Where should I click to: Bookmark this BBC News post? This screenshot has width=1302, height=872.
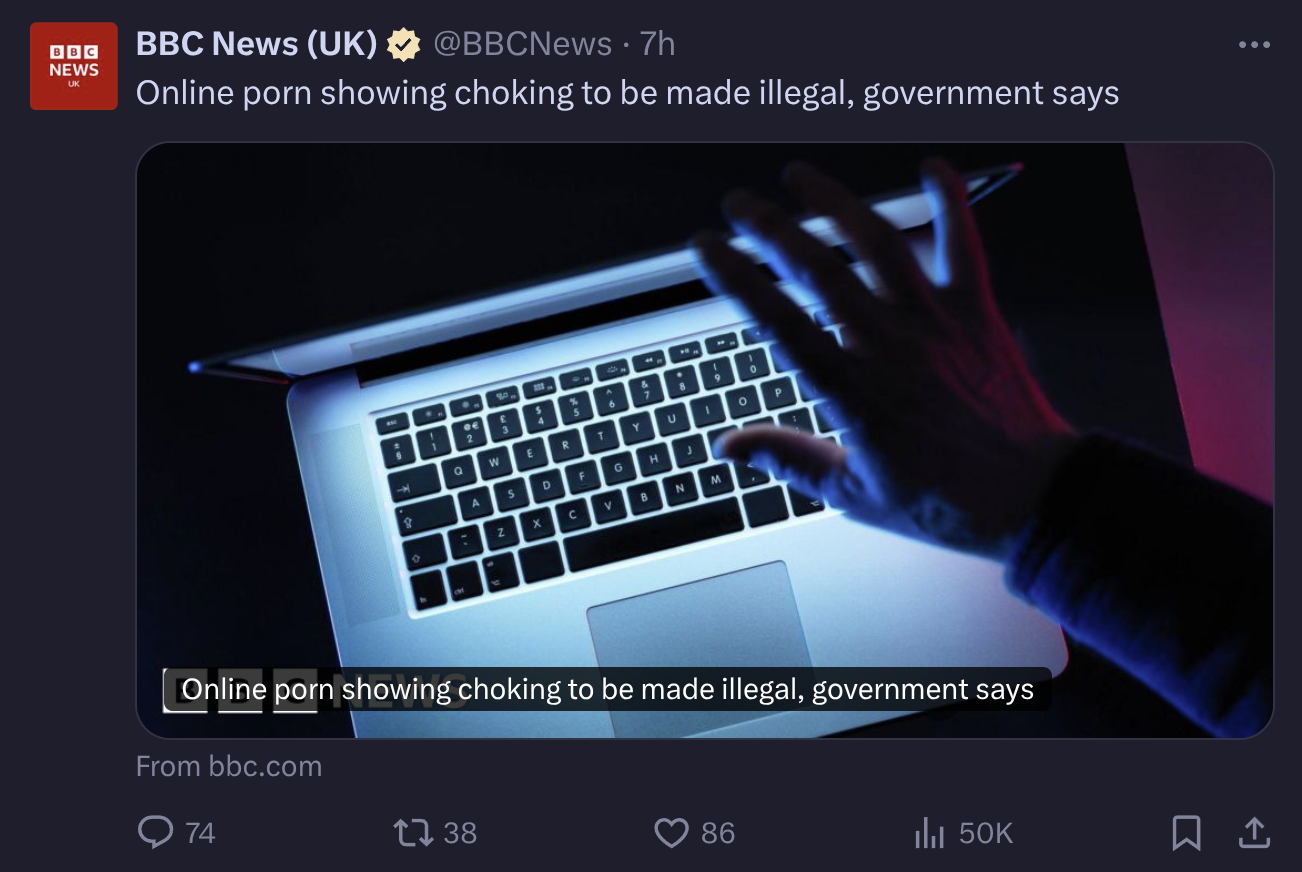1186,832
